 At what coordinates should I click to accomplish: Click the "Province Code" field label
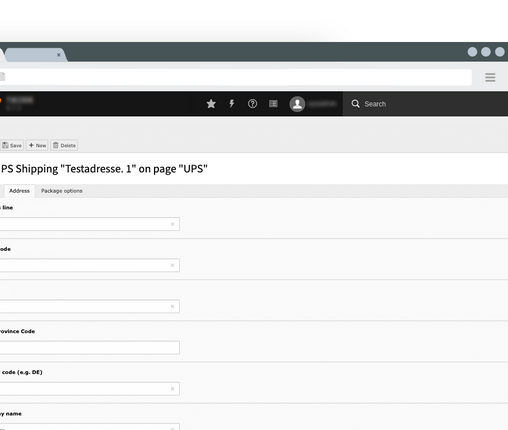(x=17, y=331)
